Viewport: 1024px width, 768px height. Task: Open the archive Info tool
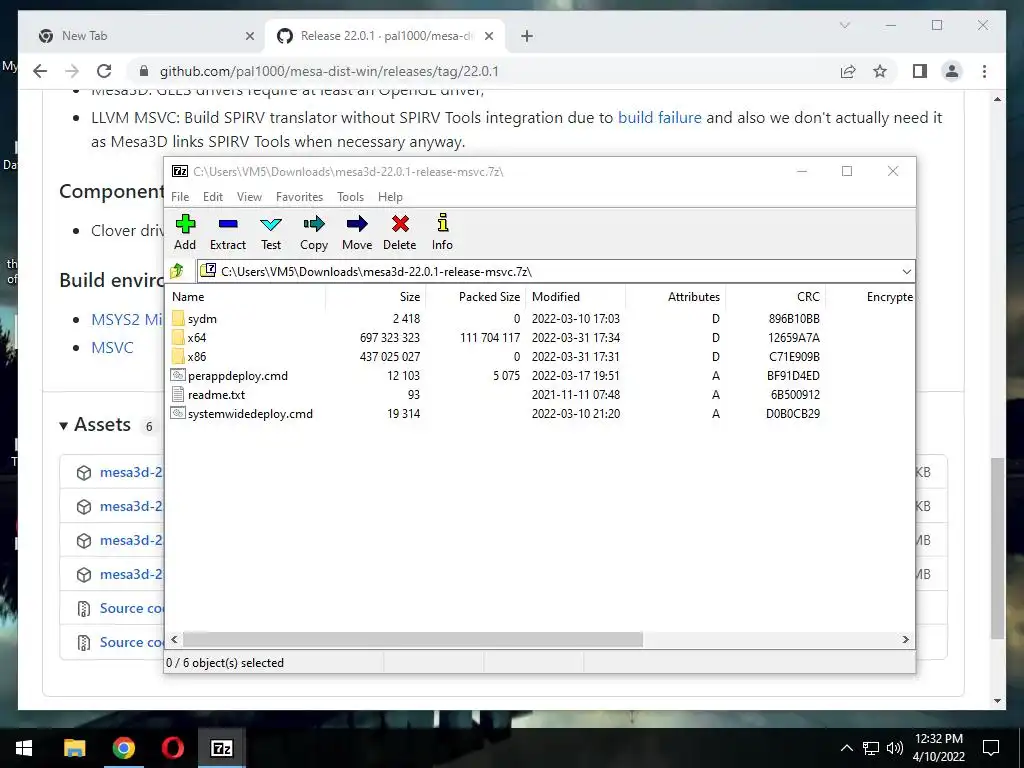coord(443,223)
